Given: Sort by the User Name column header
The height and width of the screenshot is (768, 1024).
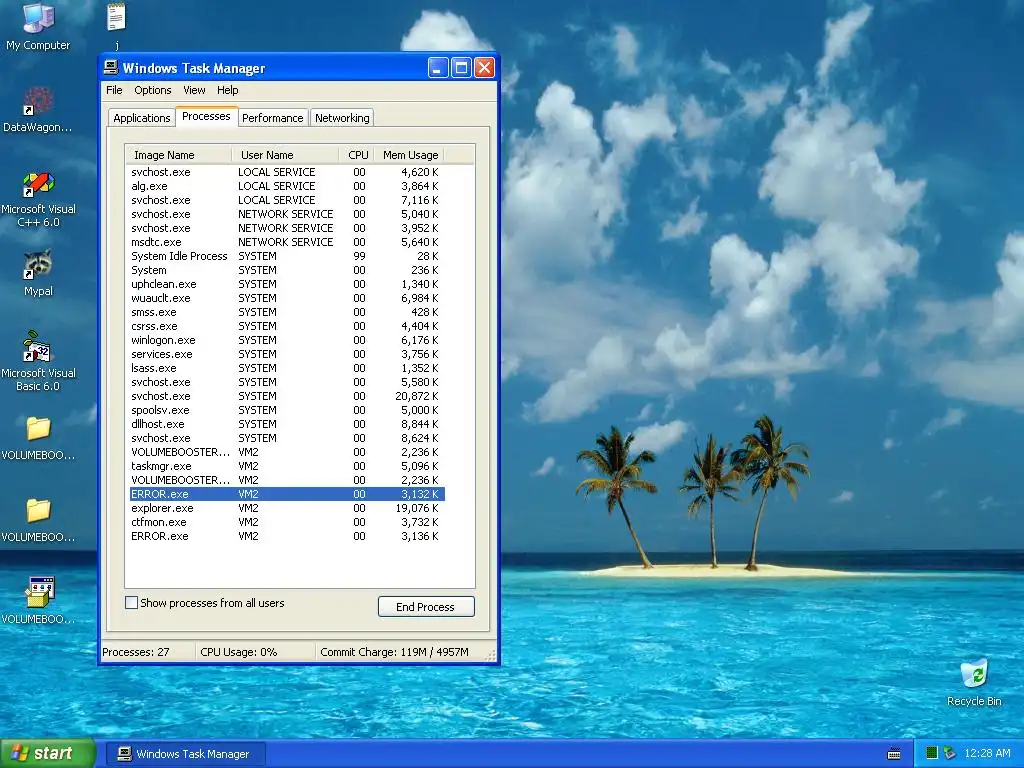Looking at the screenshot, I should [x=285, y=155].
